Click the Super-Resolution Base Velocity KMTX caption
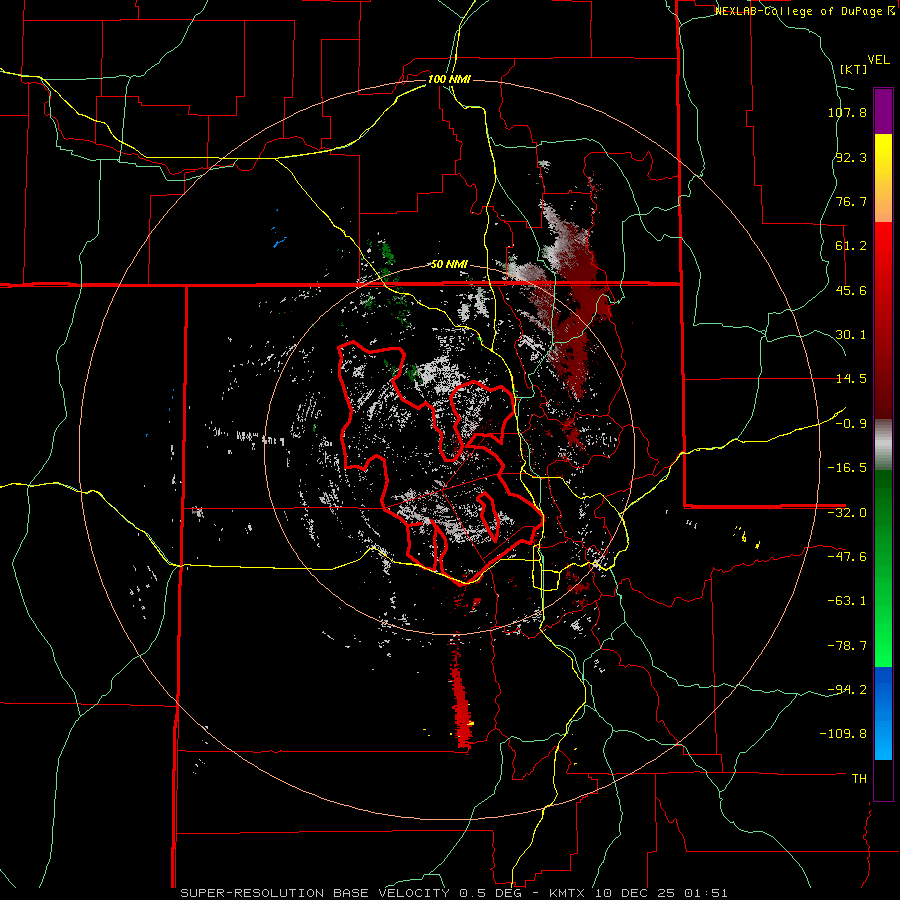This screenshot has height=900, width=900. (454, 893)
